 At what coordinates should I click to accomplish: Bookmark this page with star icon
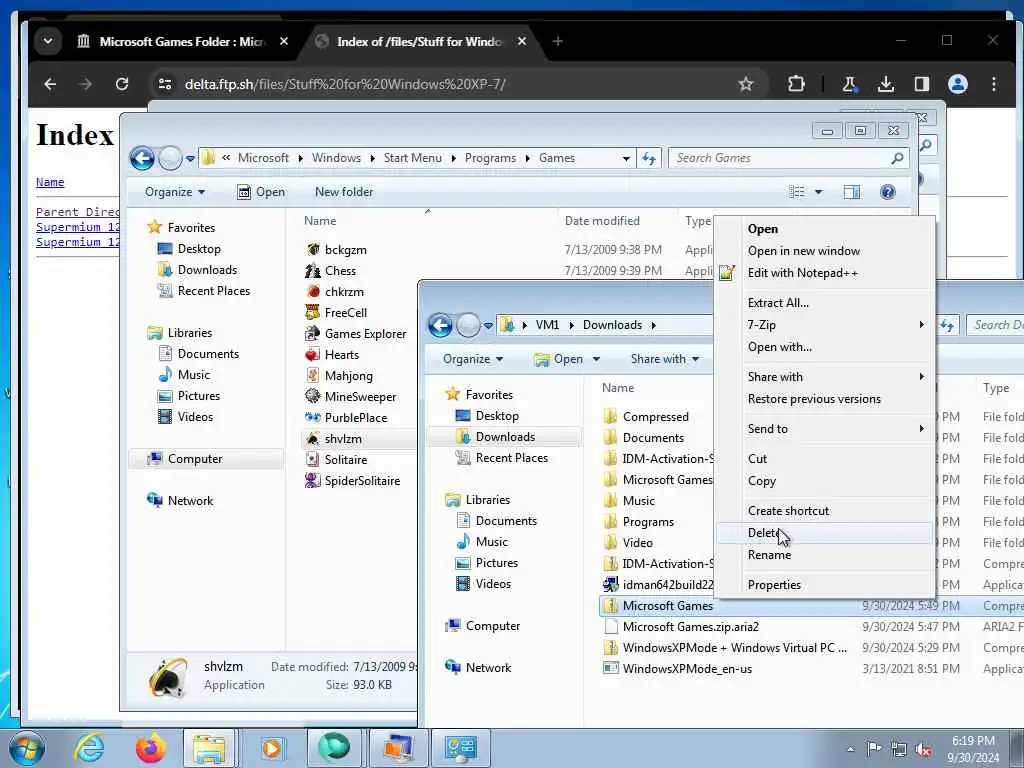pyautogui.click(x=746, y=84)
